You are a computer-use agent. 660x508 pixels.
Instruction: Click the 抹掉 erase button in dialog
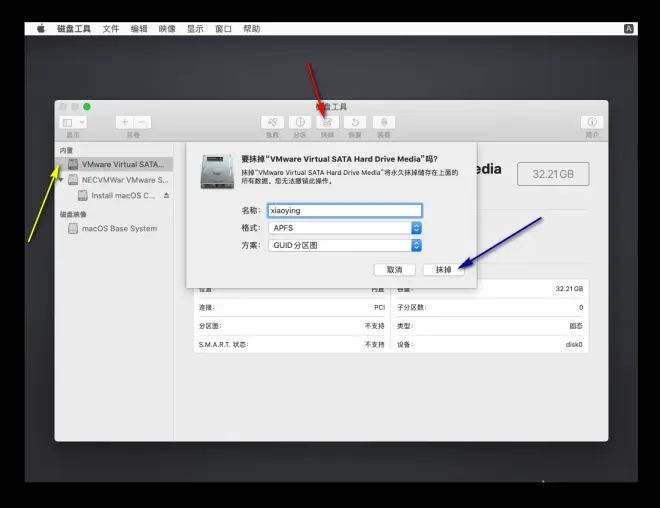coord(443,270)
